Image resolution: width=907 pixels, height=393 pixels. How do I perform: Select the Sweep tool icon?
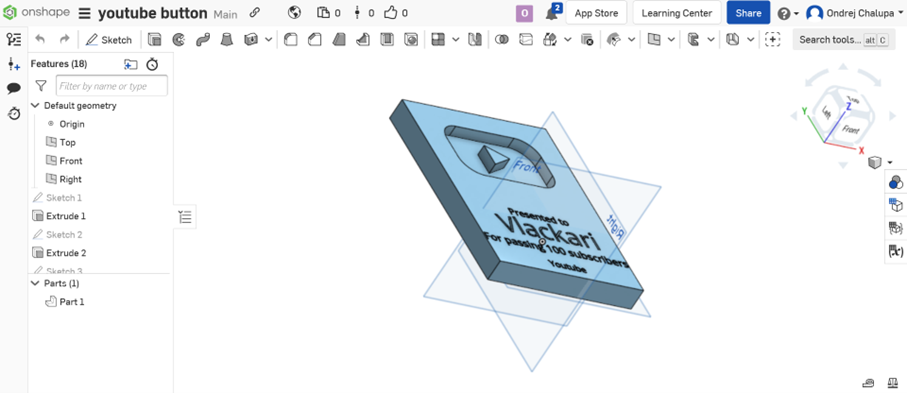pyautogui.click(x=202, y=39)
